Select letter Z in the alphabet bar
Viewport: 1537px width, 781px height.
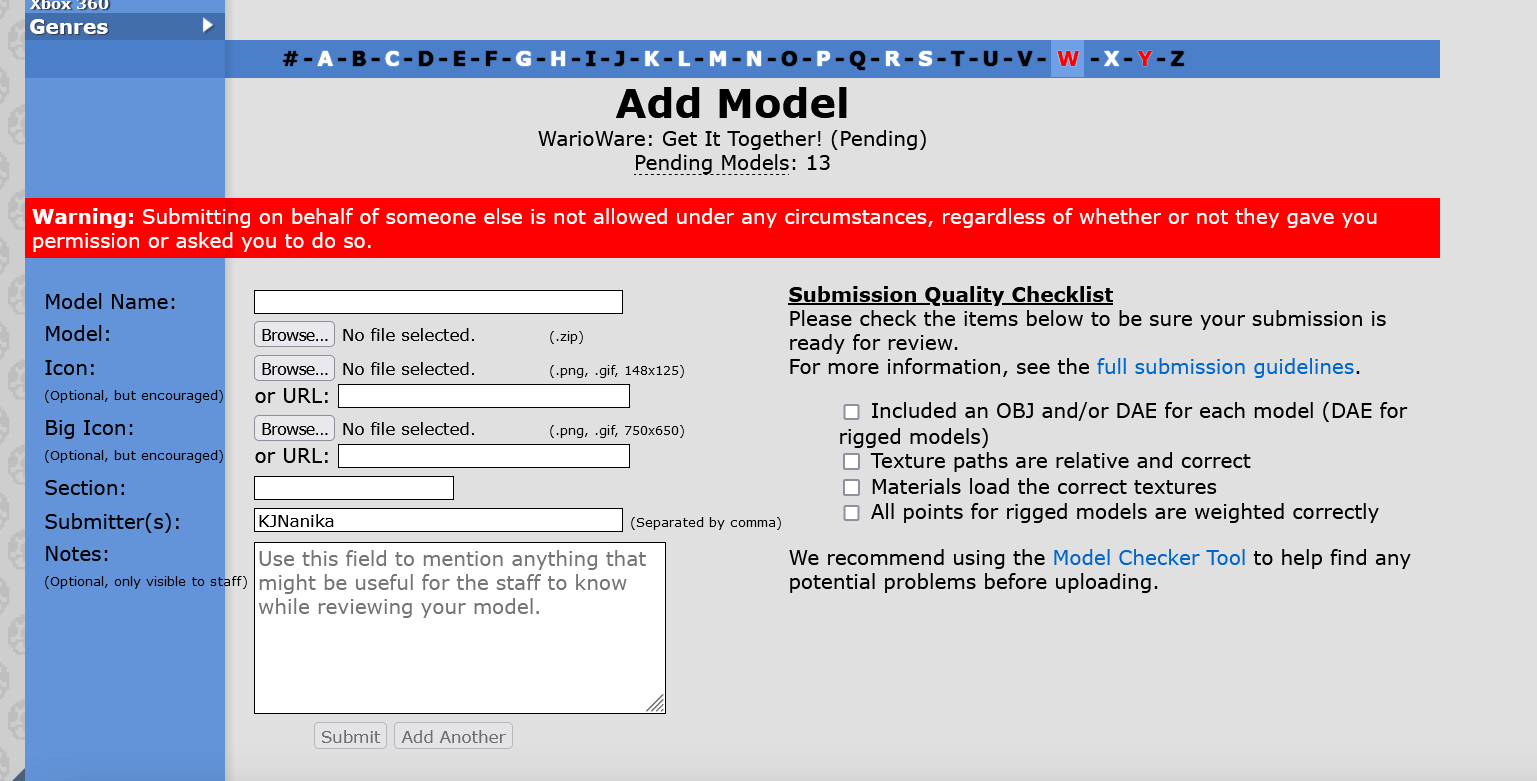tap(1177, 59)
